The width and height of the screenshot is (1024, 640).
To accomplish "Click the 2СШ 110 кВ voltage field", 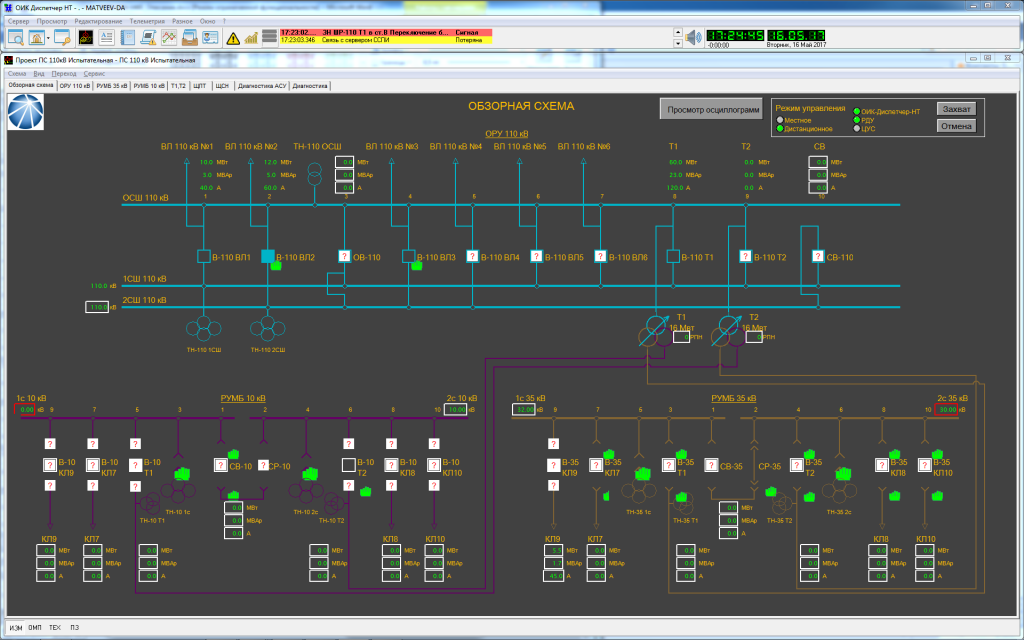I will click(97, 307).
